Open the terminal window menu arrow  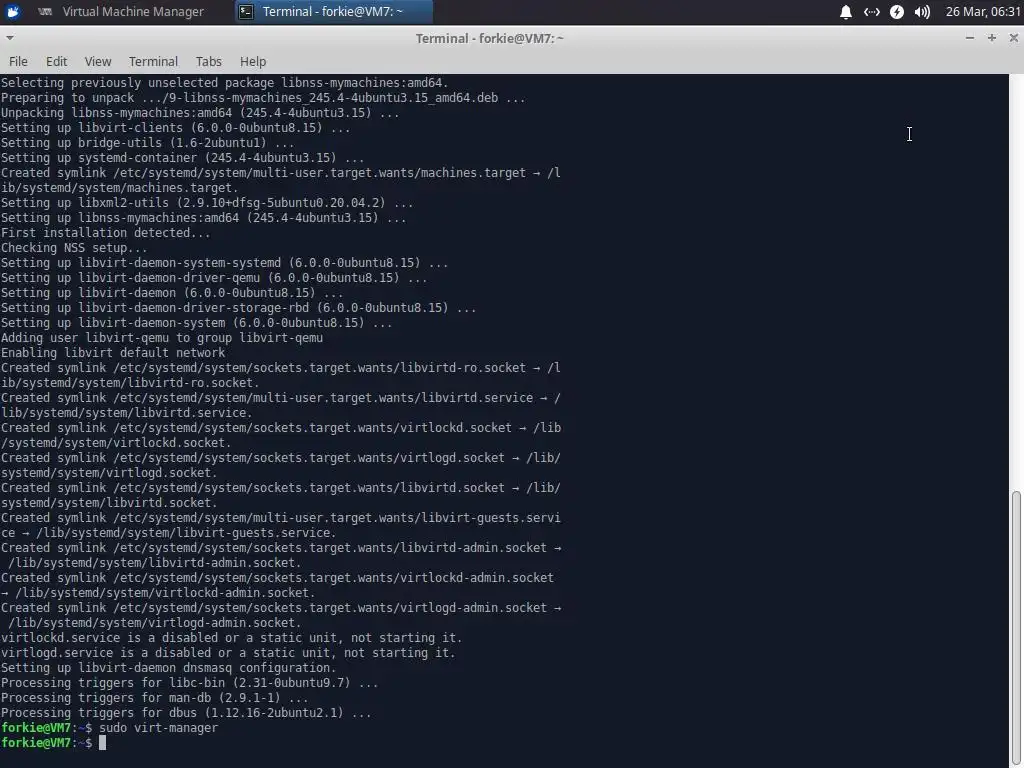tap(9, 38)
